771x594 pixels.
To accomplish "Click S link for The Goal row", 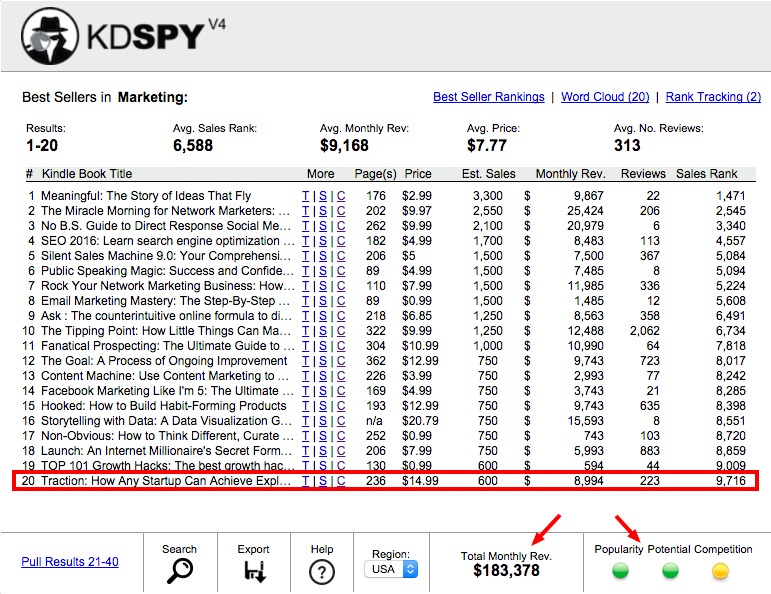I will pyautogui.click(x=323, y=361).
